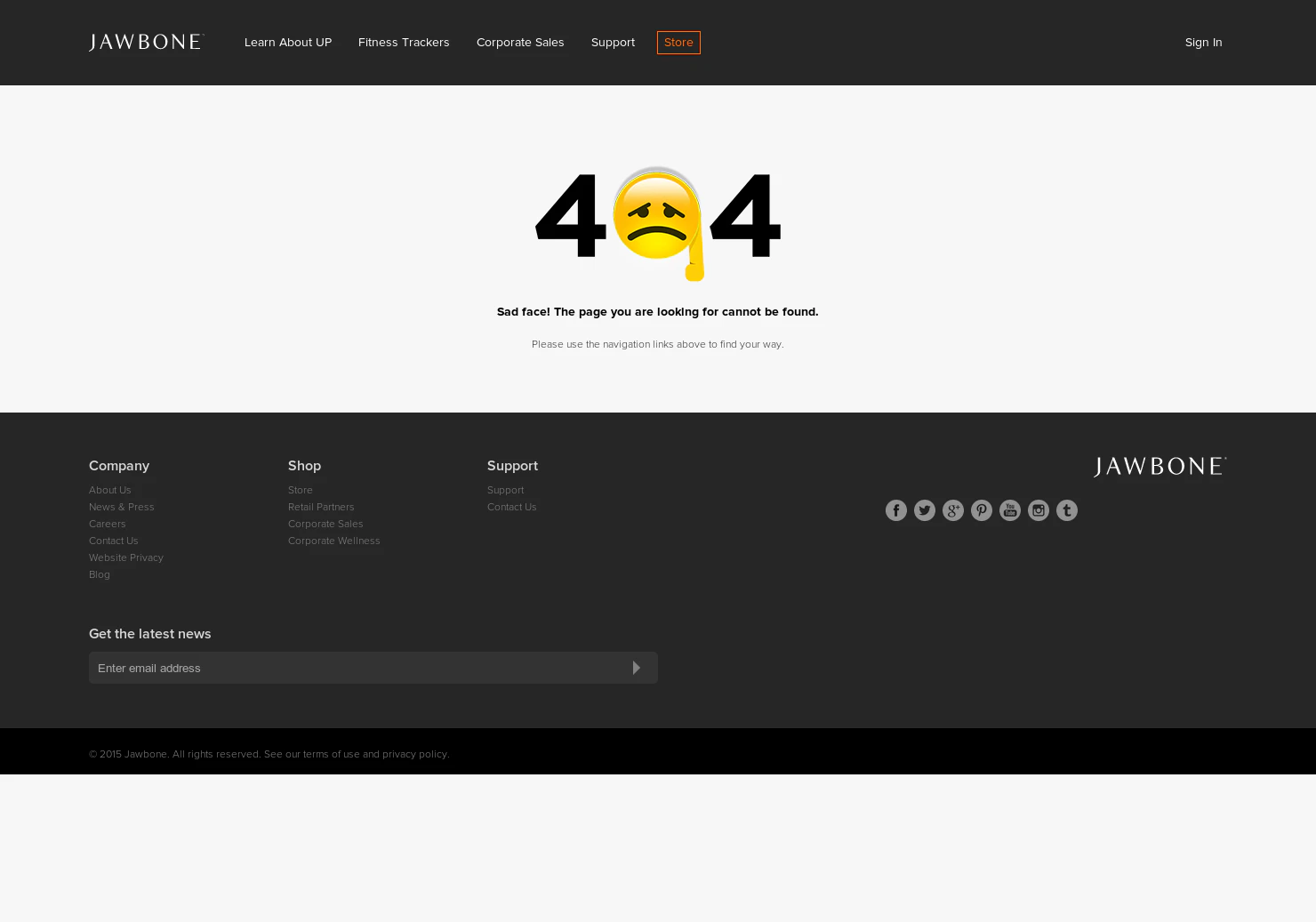Click the sad face 404 graphic
Viewport: 1316px width, 922px height.
tap(658, 223)
